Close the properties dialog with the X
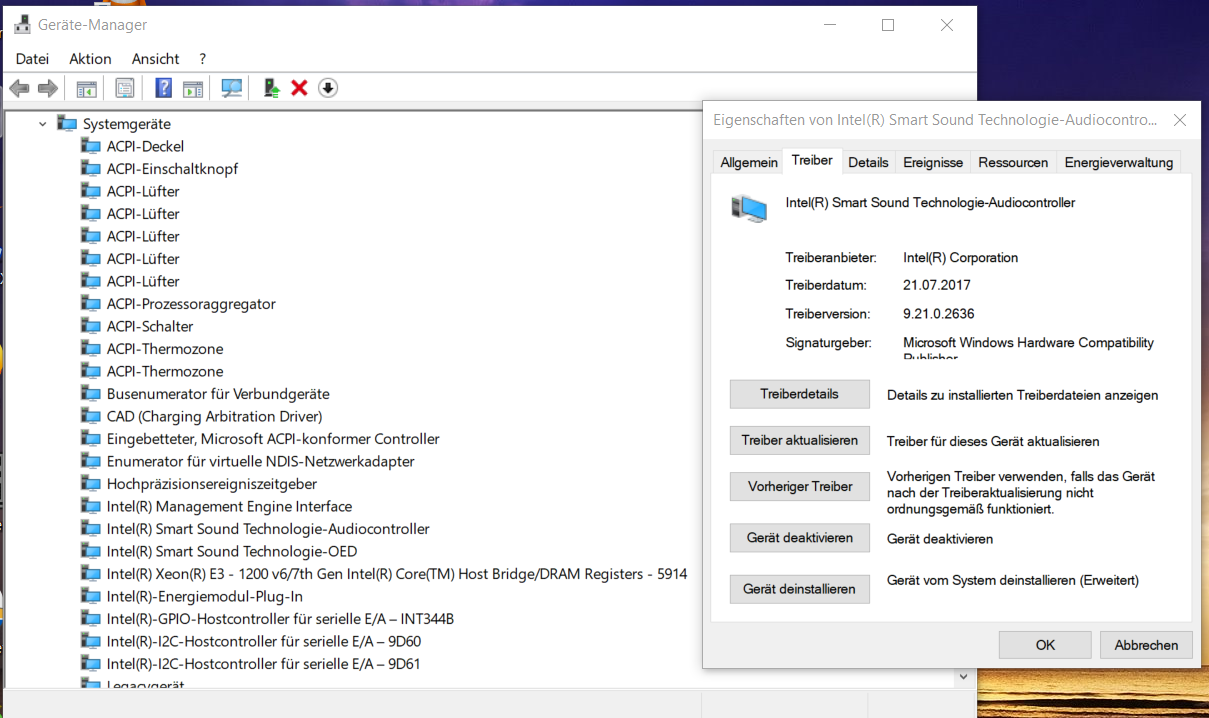Image resolution: width=1209 pixels, height=718 pixels. coord(1180,120)
